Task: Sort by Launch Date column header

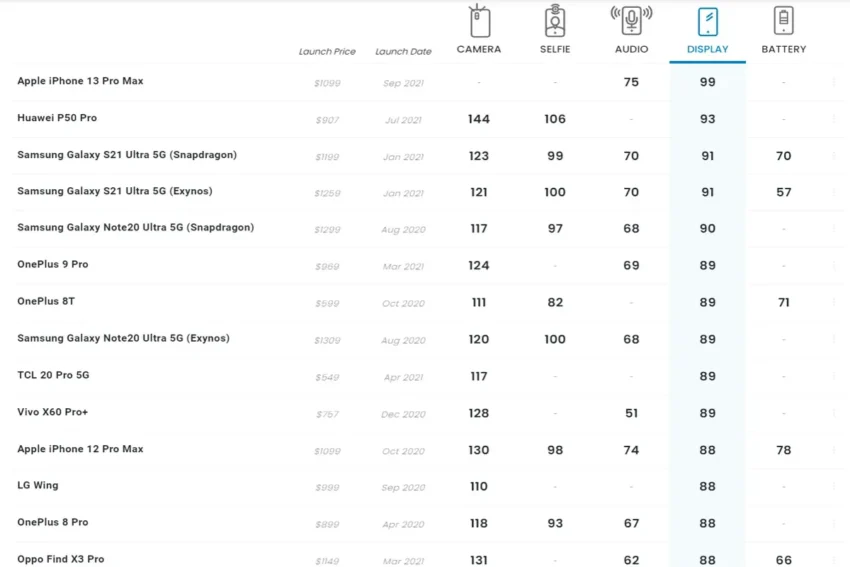Action: [x=403, y=52]
